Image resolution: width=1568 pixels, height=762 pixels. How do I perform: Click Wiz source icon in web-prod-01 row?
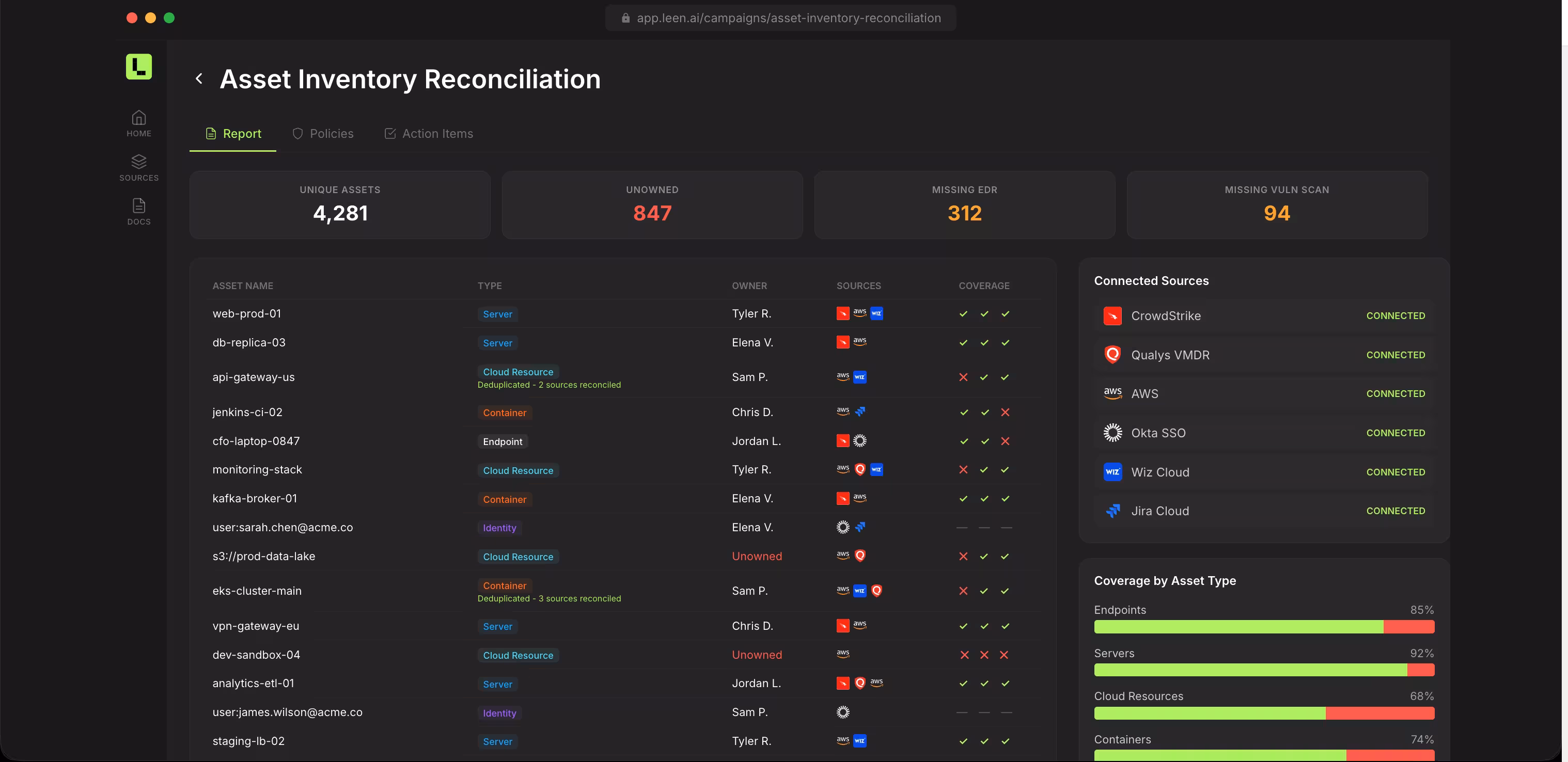[x=876, y=313]
